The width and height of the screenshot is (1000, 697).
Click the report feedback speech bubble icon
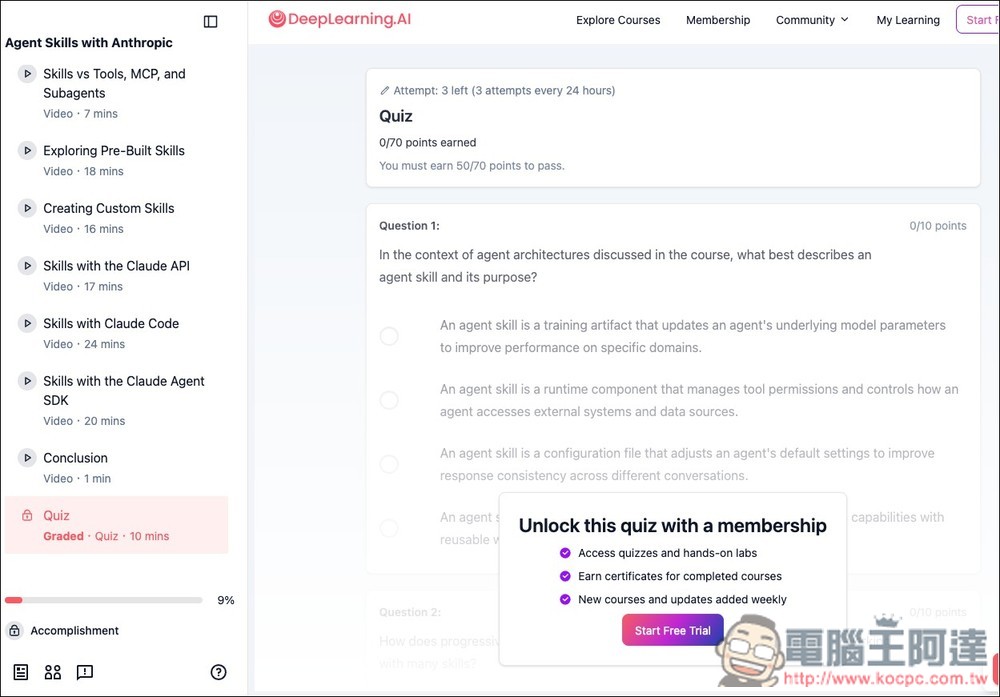point(85,672)
